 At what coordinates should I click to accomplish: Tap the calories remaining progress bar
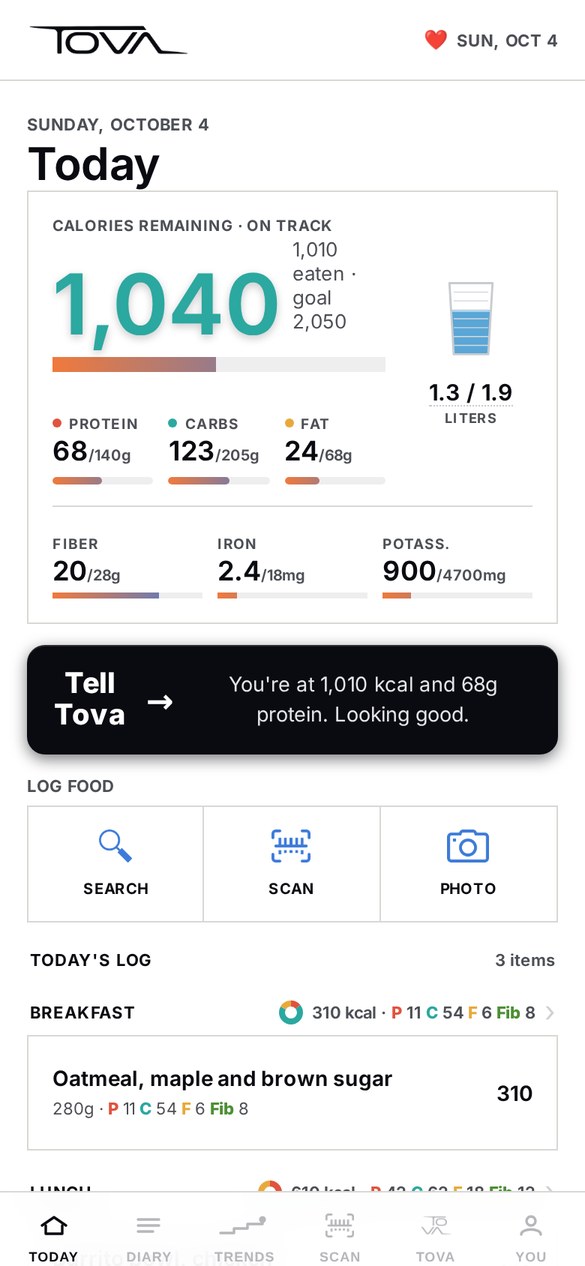(x=218, y=364)
